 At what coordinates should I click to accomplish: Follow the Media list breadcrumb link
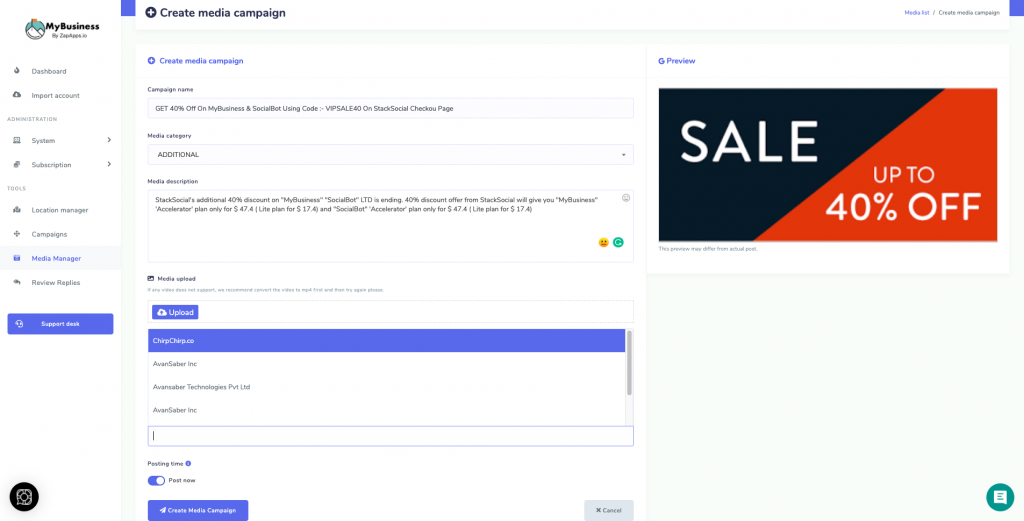click(x=916, y=12)
